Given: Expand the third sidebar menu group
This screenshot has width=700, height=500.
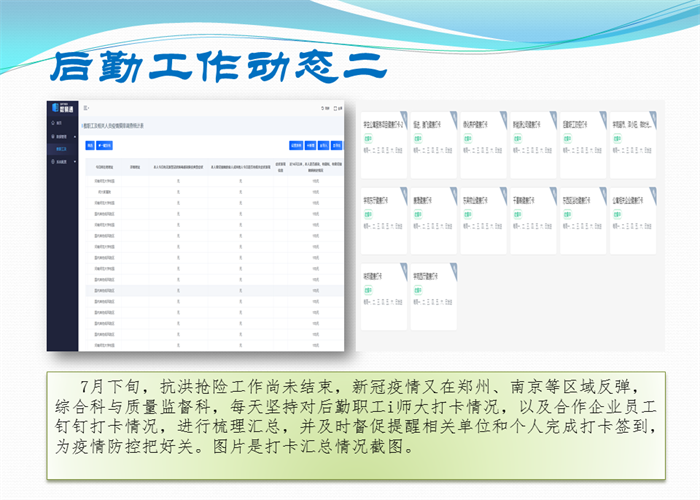Looking at the screenshot, I should click(61, 162).
